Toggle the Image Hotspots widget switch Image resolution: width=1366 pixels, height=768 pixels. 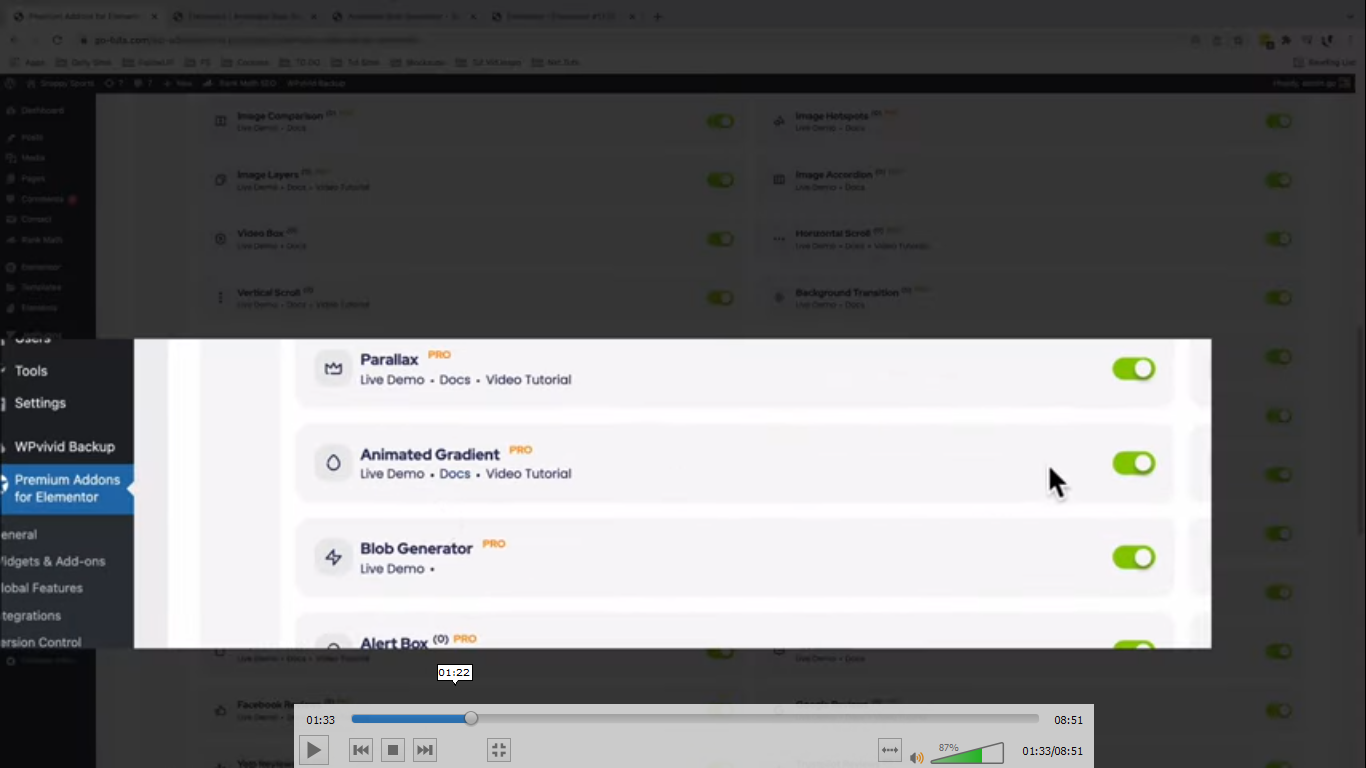click(1278, 121)
